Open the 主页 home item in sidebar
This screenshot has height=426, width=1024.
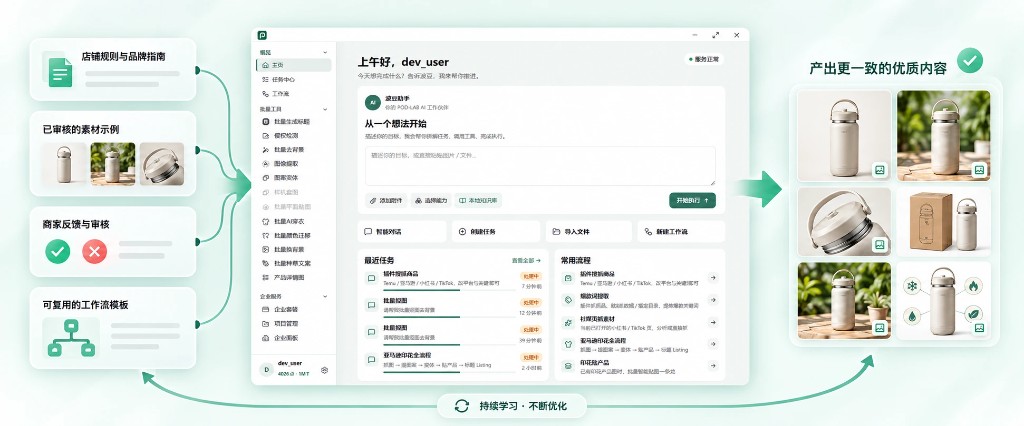pyautogui.click(x=293, y=65)
